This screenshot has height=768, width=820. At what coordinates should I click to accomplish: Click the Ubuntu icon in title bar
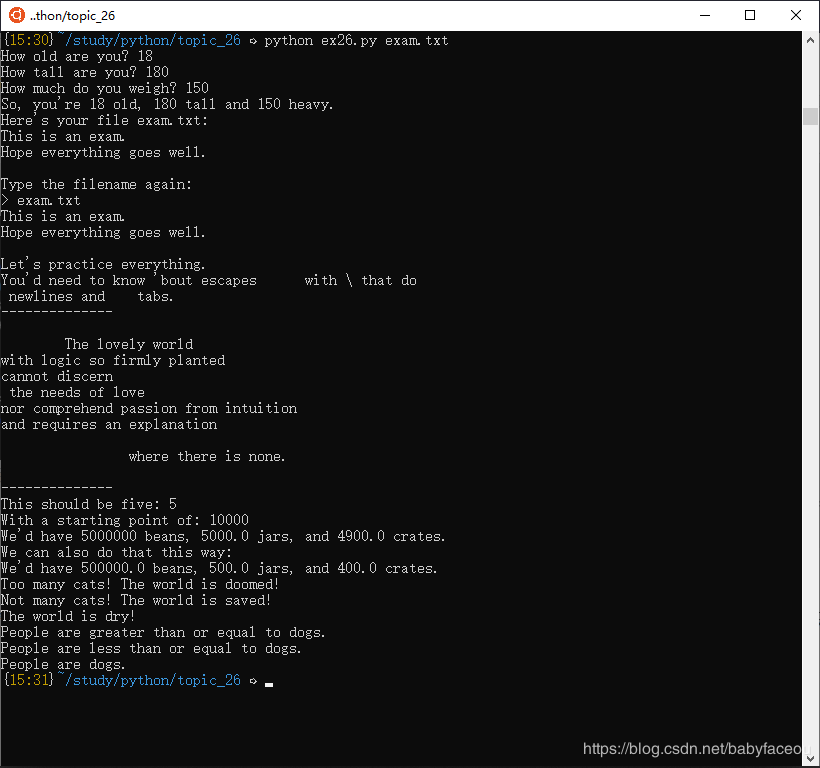[16, 15]
